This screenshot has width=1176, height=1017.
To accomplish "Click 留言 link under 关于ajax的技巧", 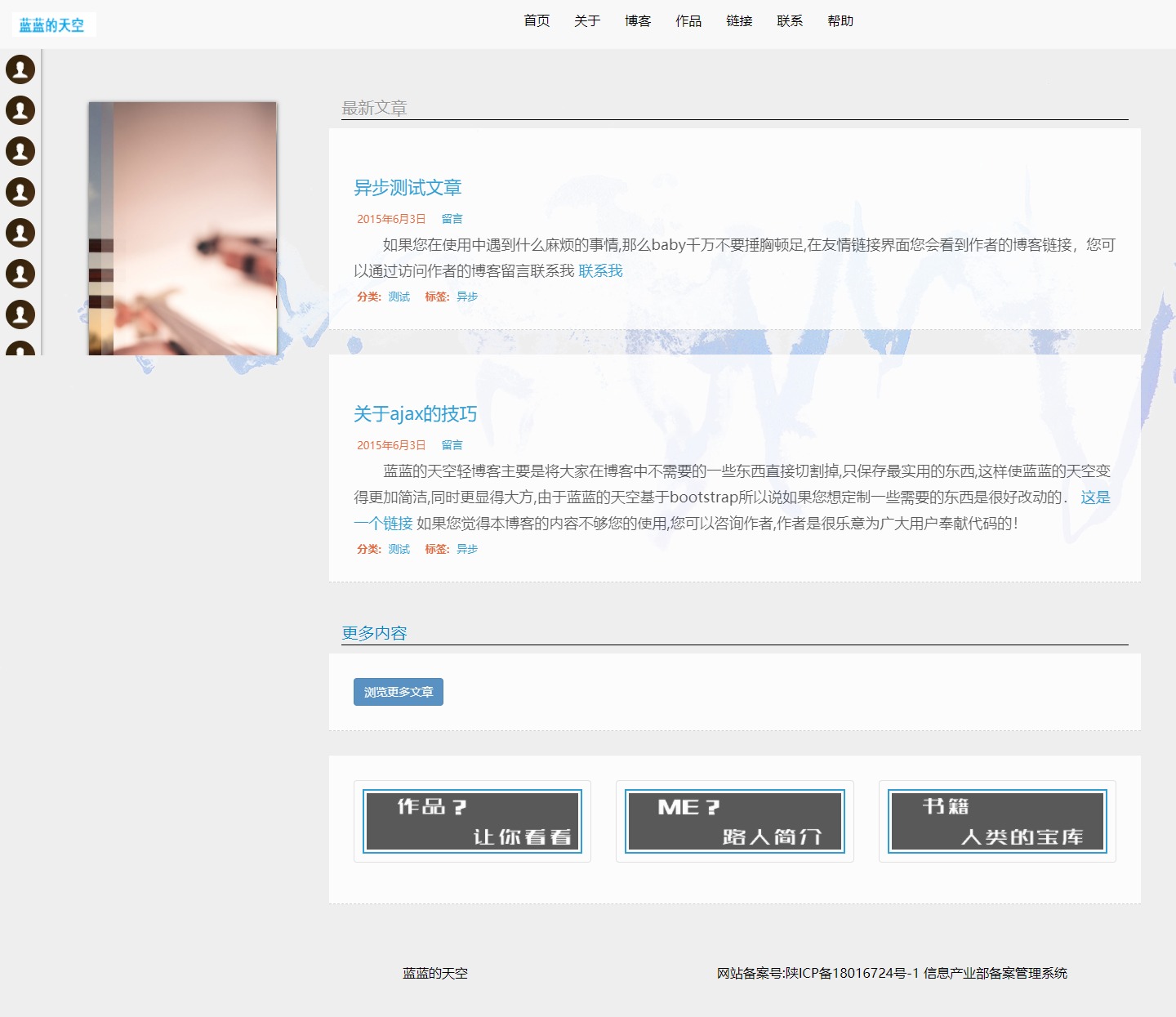I will click(452, 445).
